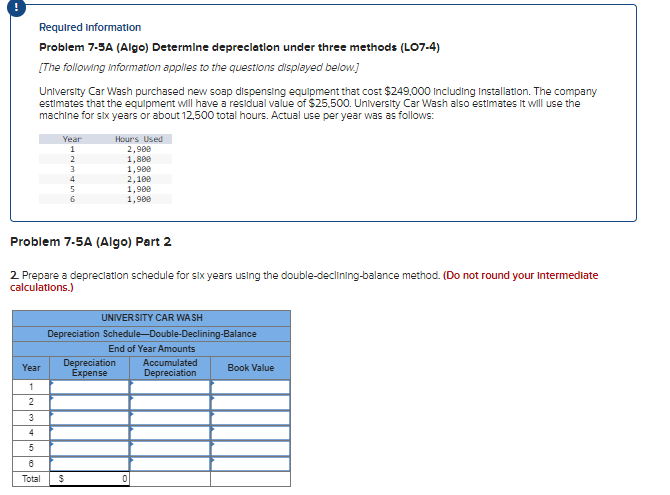Image resolution: width=670 pixels, height=495 pixels.
Task: Select Year 4 Depreciation Expense input field
Action: pos(89,433)
